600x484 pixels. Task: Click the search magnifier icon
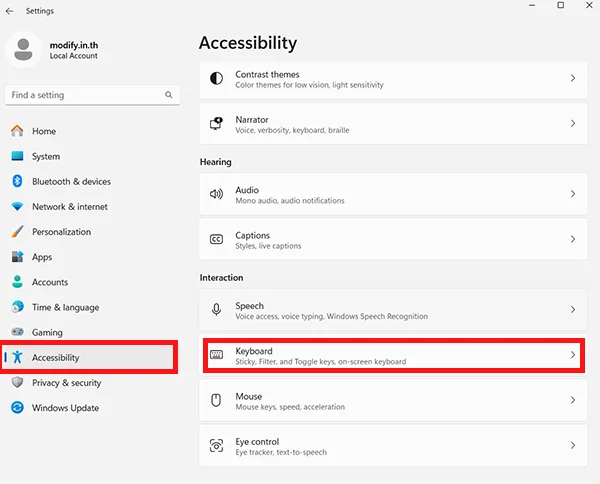click(x=168, y=95)
